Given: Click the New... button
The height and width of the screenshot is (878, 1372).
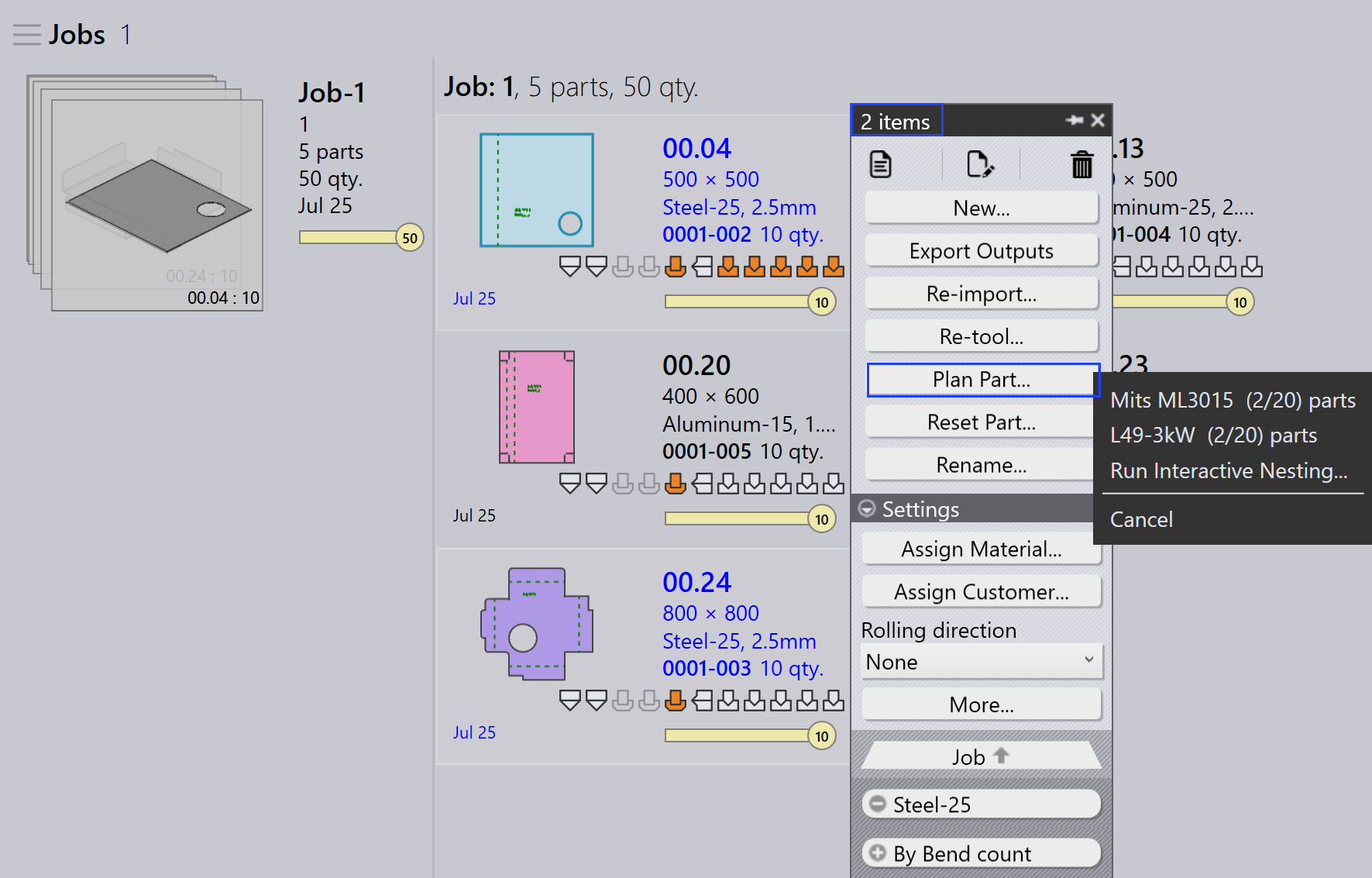Looking at the screenshot, I should (982, 208).
